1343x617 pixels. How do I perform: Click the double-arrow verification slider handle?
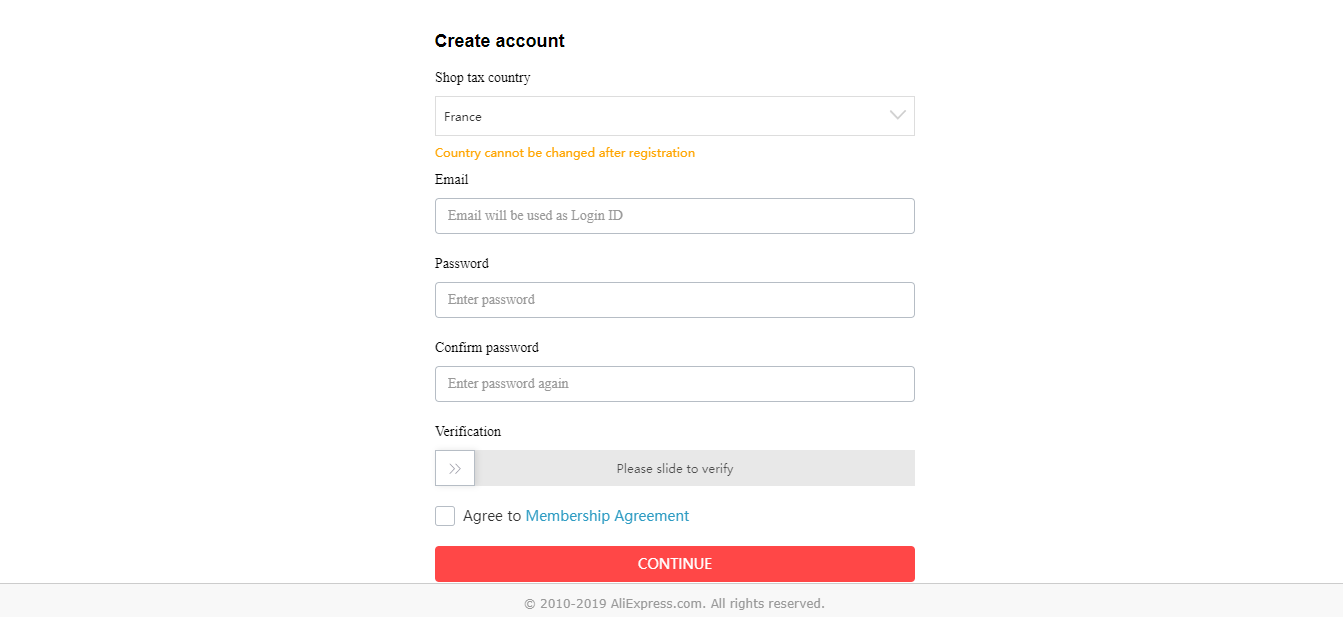[x=455, y=468]
